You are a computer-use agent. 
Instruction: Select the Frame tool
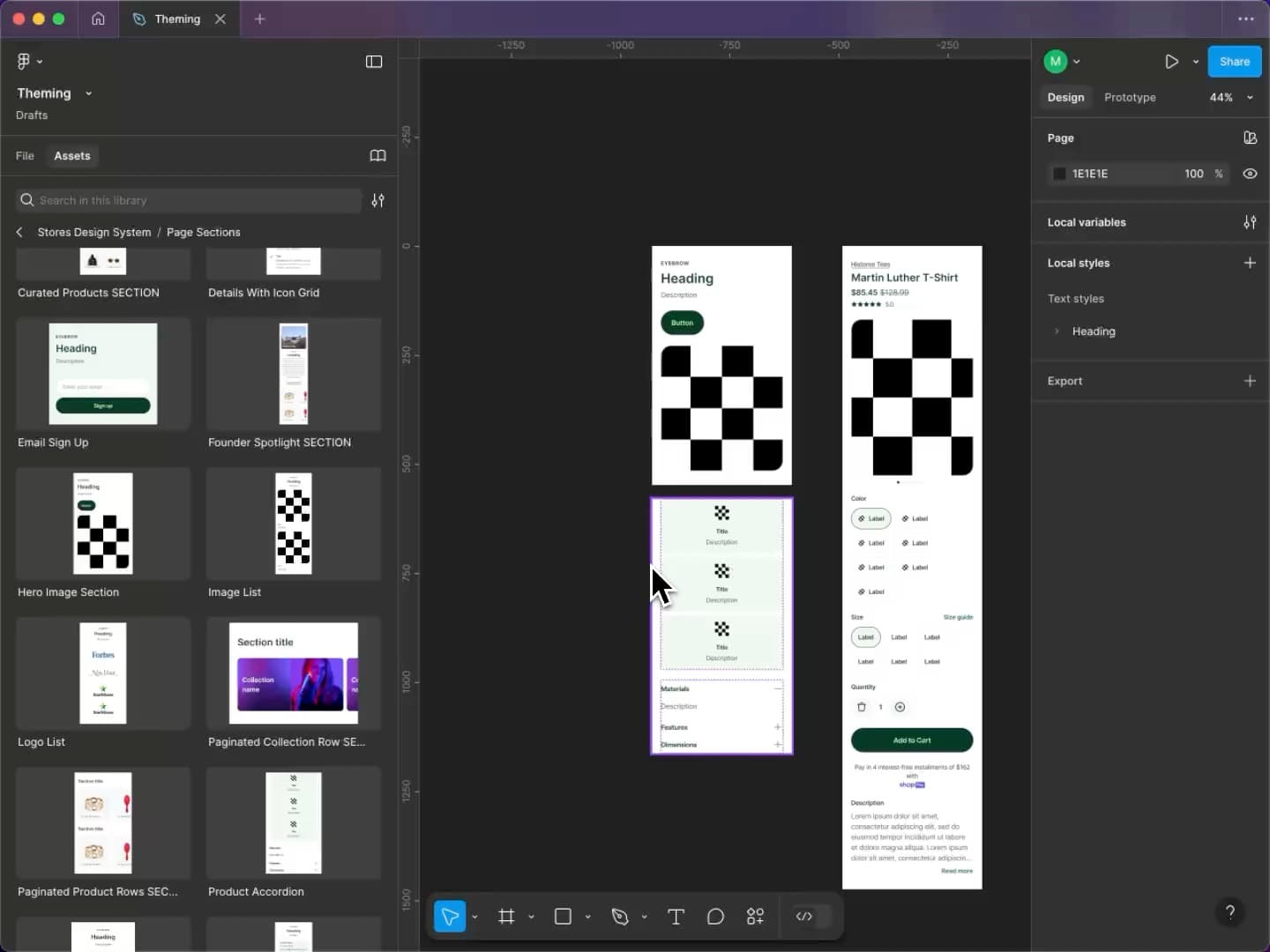pyautogui.click(x=506, y=917)
